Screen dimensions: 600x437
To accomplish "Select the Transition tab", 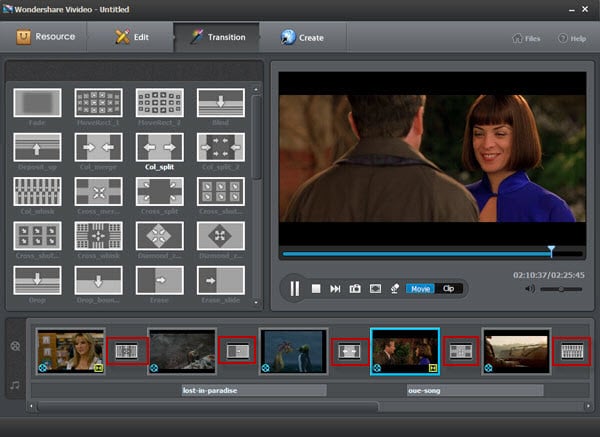I will click(x=218, y=37).
